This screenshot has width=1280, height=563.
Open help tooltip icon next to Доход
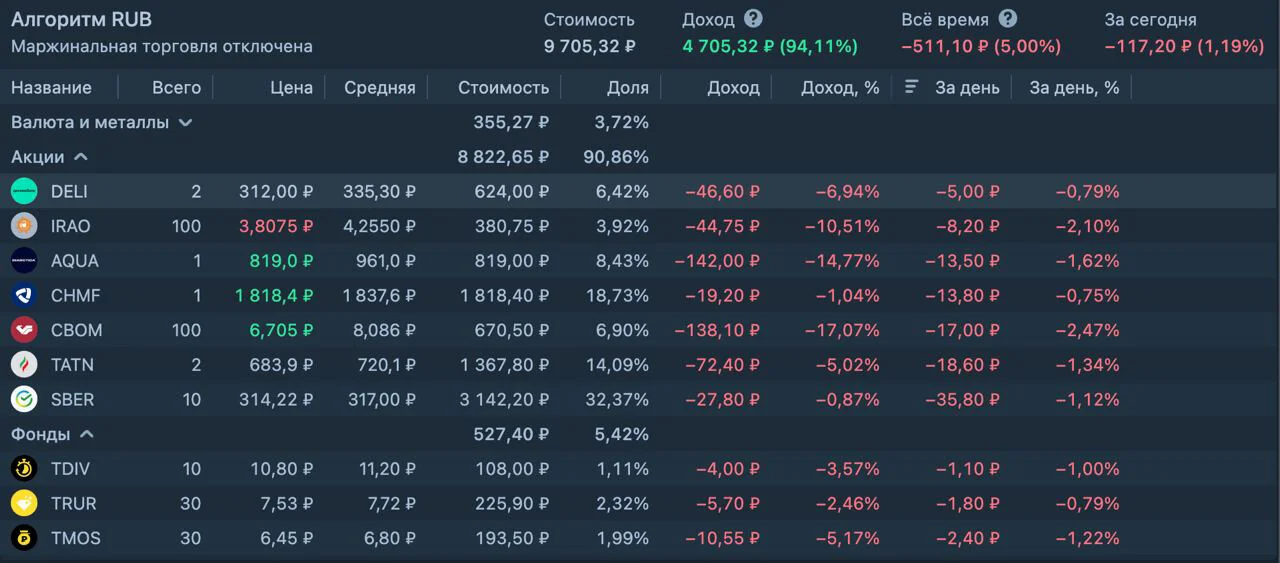[753, 19]
